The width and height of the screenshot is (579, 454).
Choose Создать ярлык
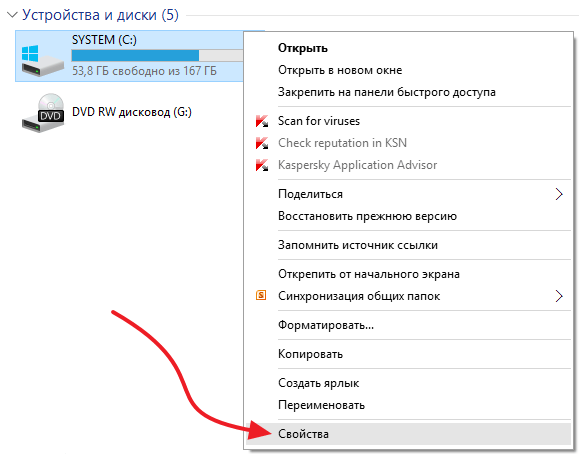(x=408, y=383)
